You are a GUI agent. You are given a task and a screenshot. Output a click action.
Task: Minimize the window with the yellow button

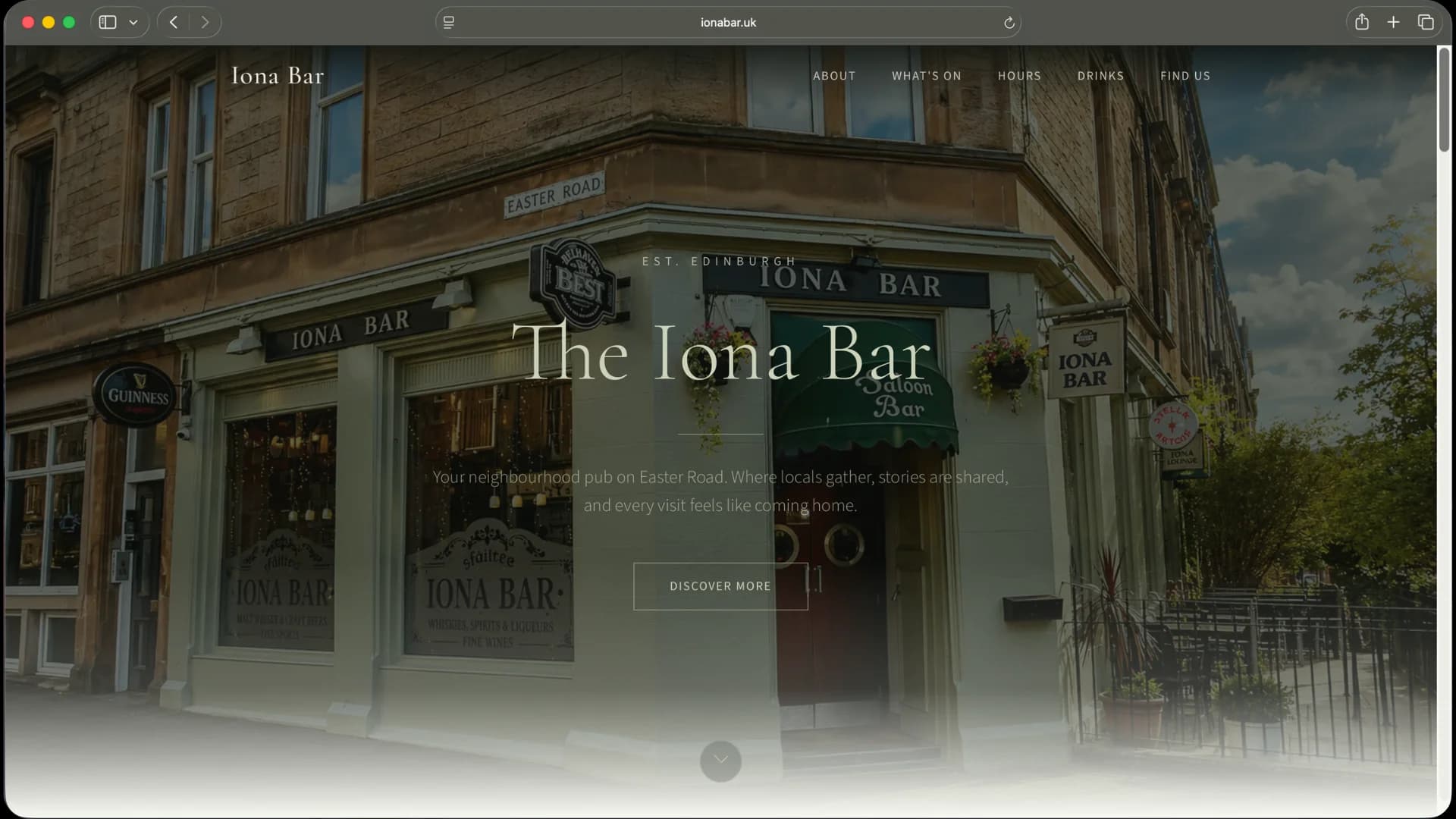tap(49, 23)
